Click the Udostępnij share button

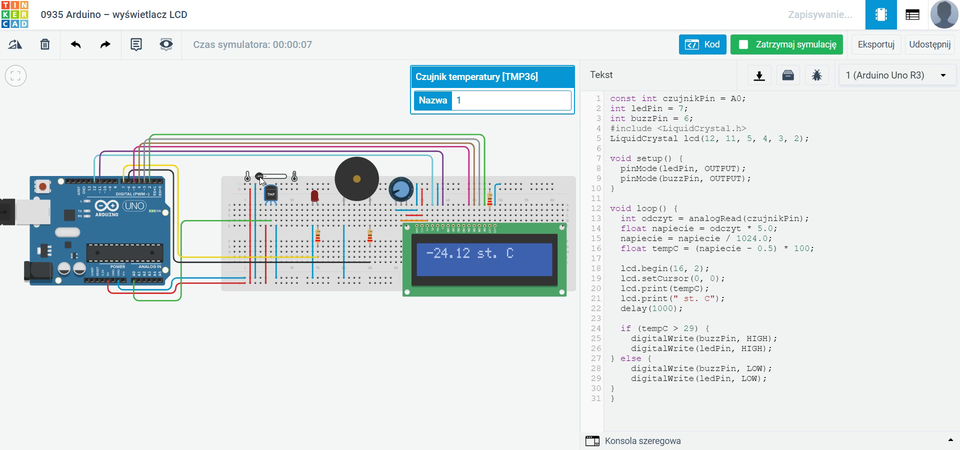[930, 45]
